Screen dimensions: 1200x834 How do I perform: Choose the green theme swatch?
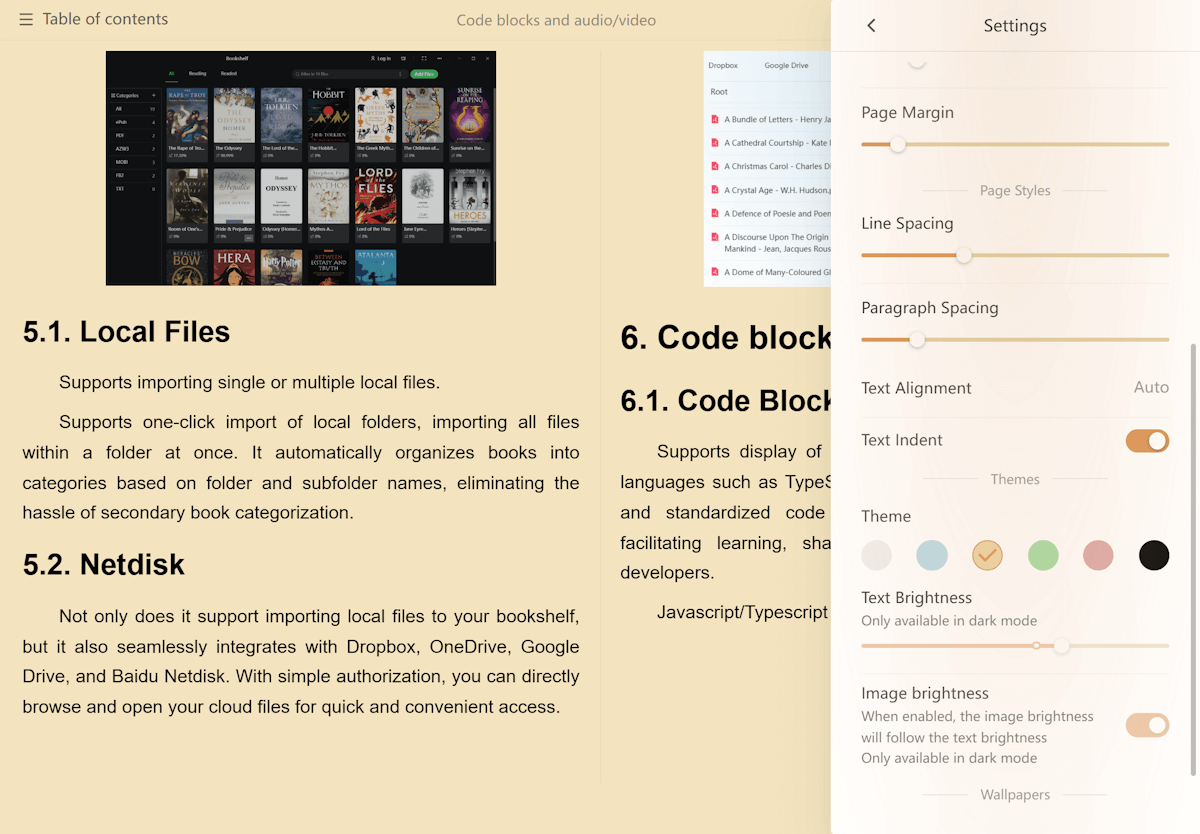(x=1043, y=555)
